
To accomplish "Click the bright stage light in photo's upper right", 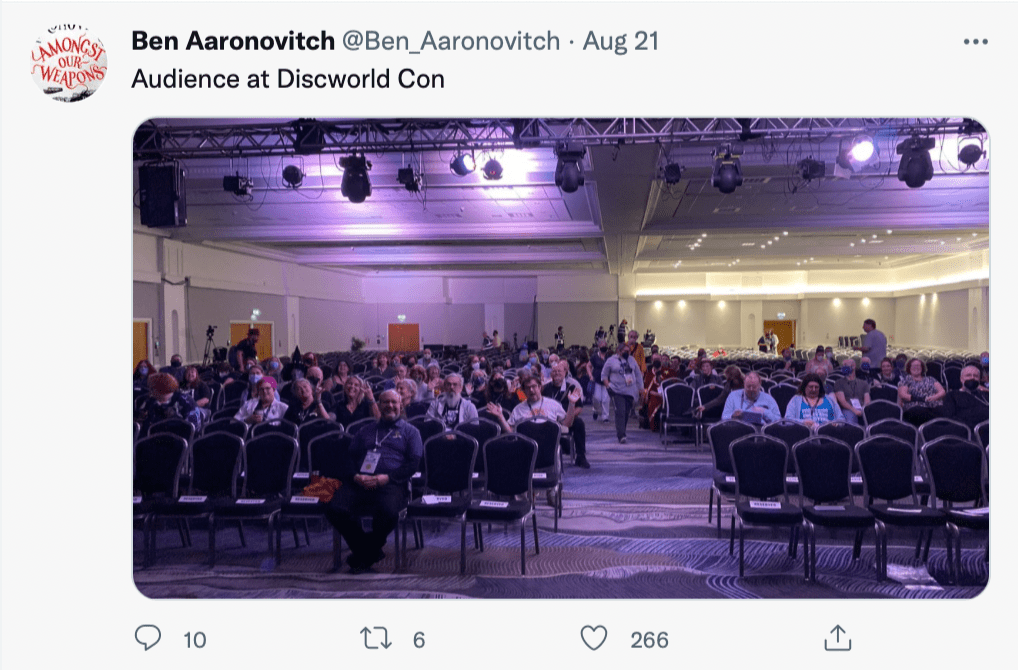I will [x=860, y=152].
